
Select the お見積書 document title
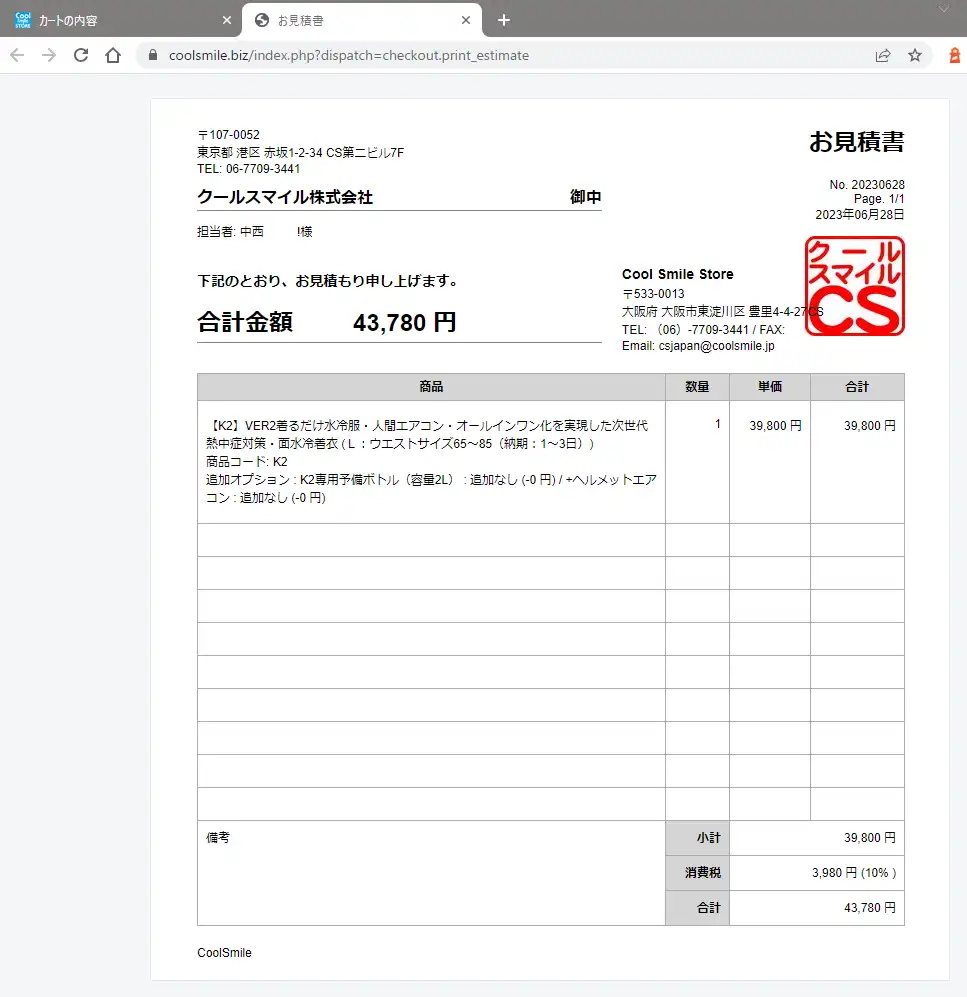[856, 141]
